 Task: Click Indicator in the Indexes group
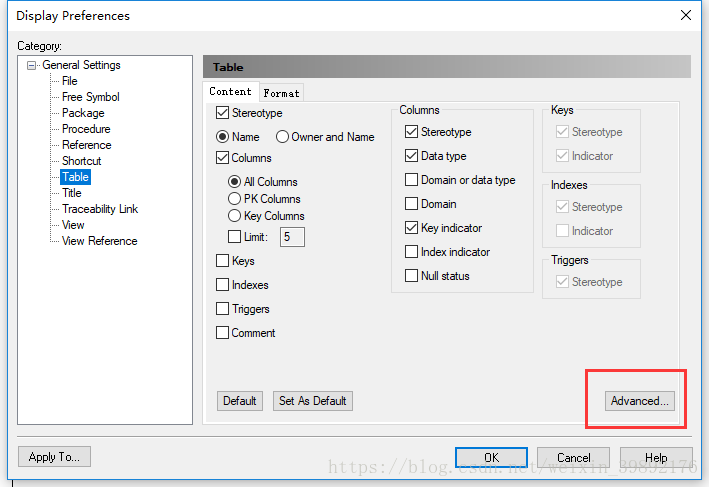click(562, 231)
